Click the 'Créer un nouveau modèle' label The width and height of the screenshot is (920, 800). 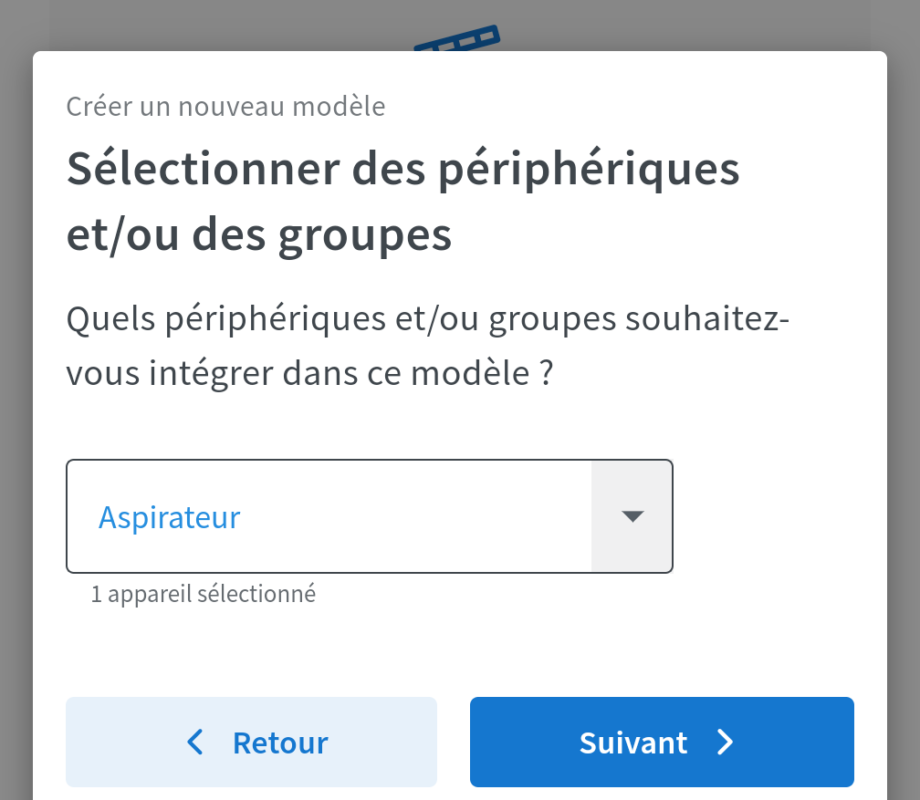pos(225,106)
